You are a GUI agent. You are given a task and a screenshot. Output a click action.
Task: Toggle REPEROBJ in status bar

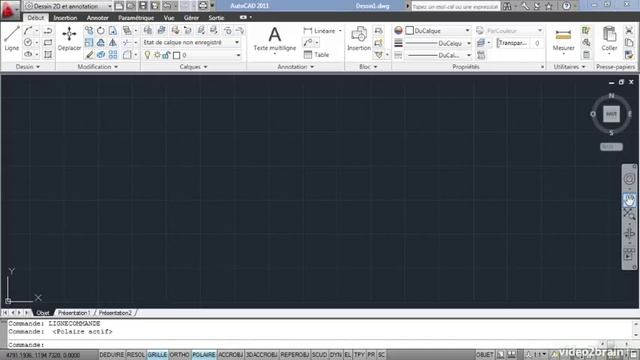pyautogui.click(x=294, y=355)
